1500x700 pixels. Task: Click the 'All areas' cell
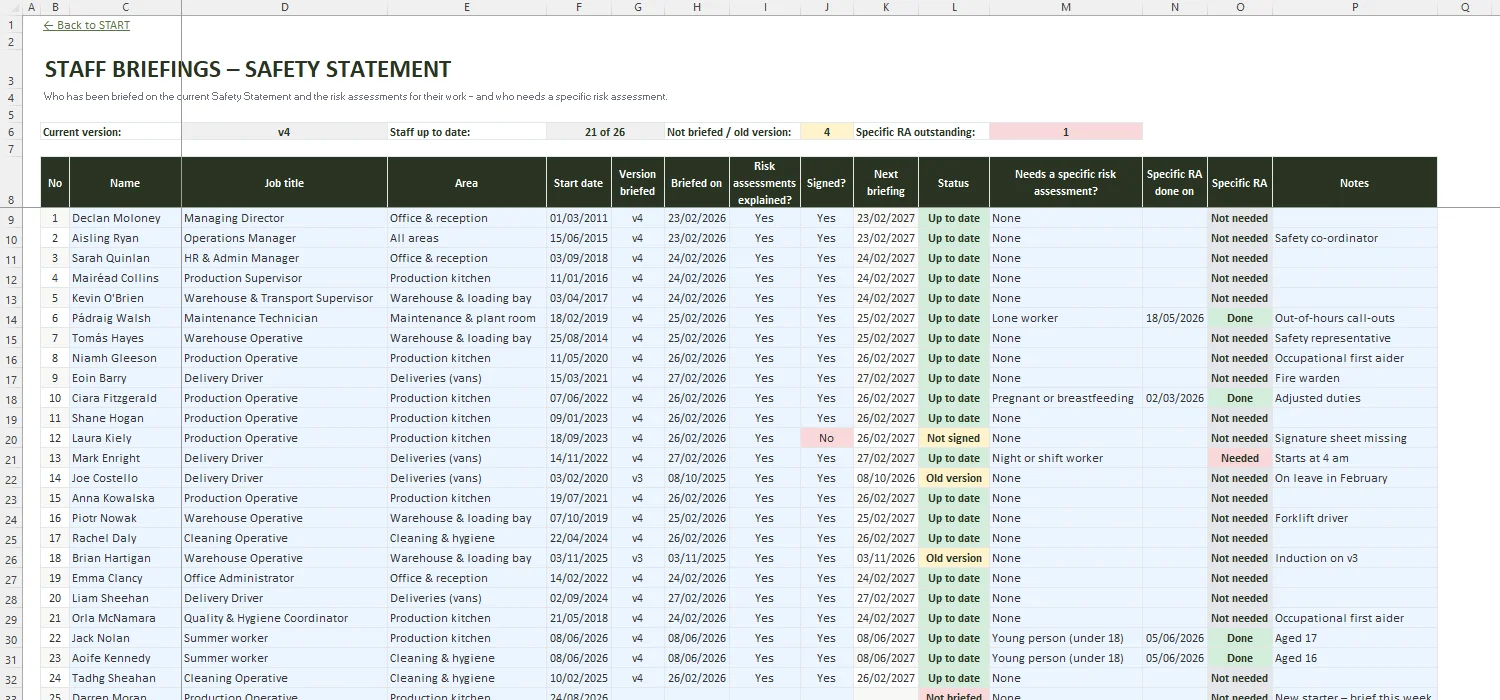pos(467,238)
